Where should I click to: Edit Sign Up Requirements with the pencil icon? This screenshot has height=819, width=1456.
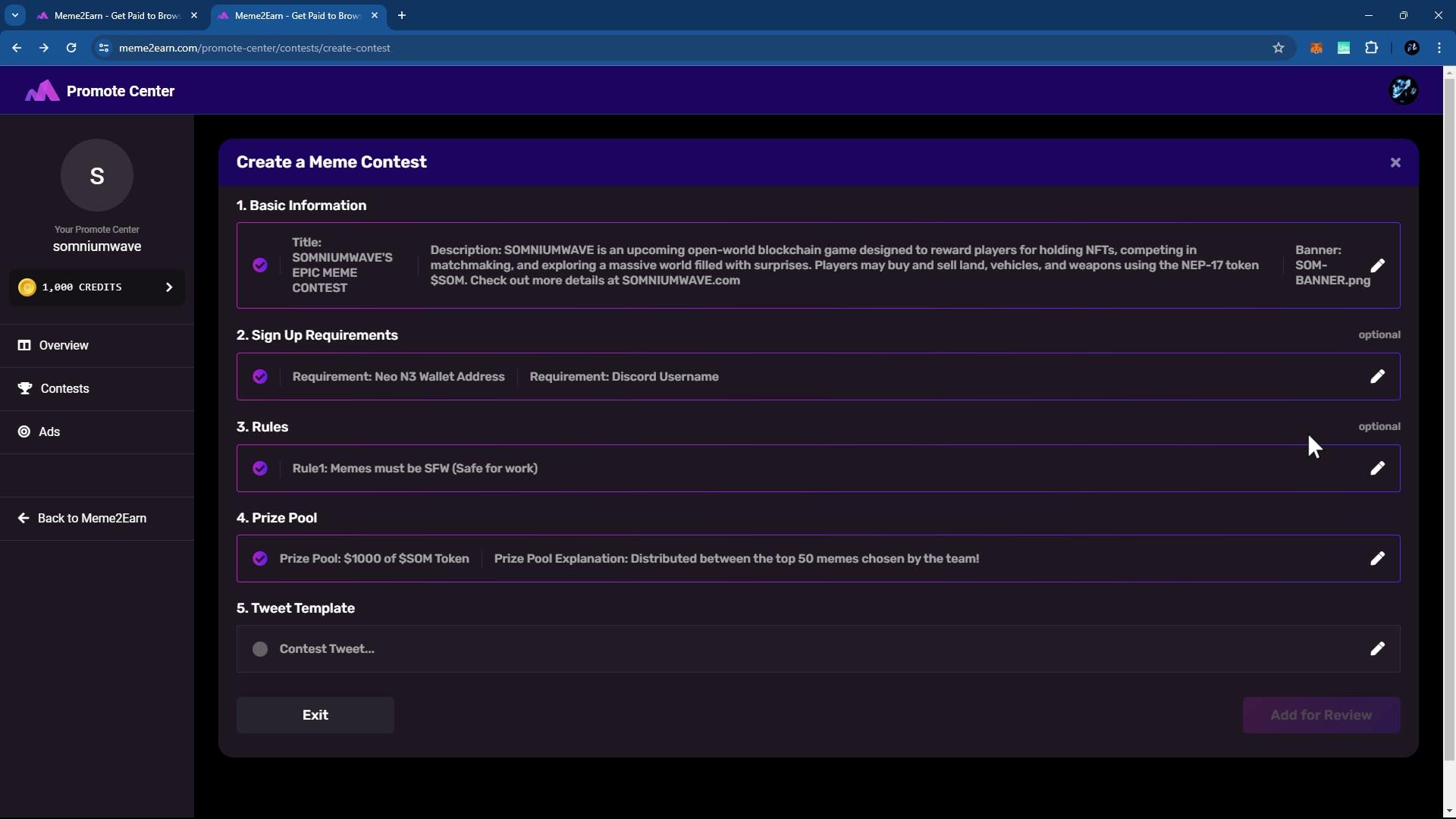[x=1377, y=376]
